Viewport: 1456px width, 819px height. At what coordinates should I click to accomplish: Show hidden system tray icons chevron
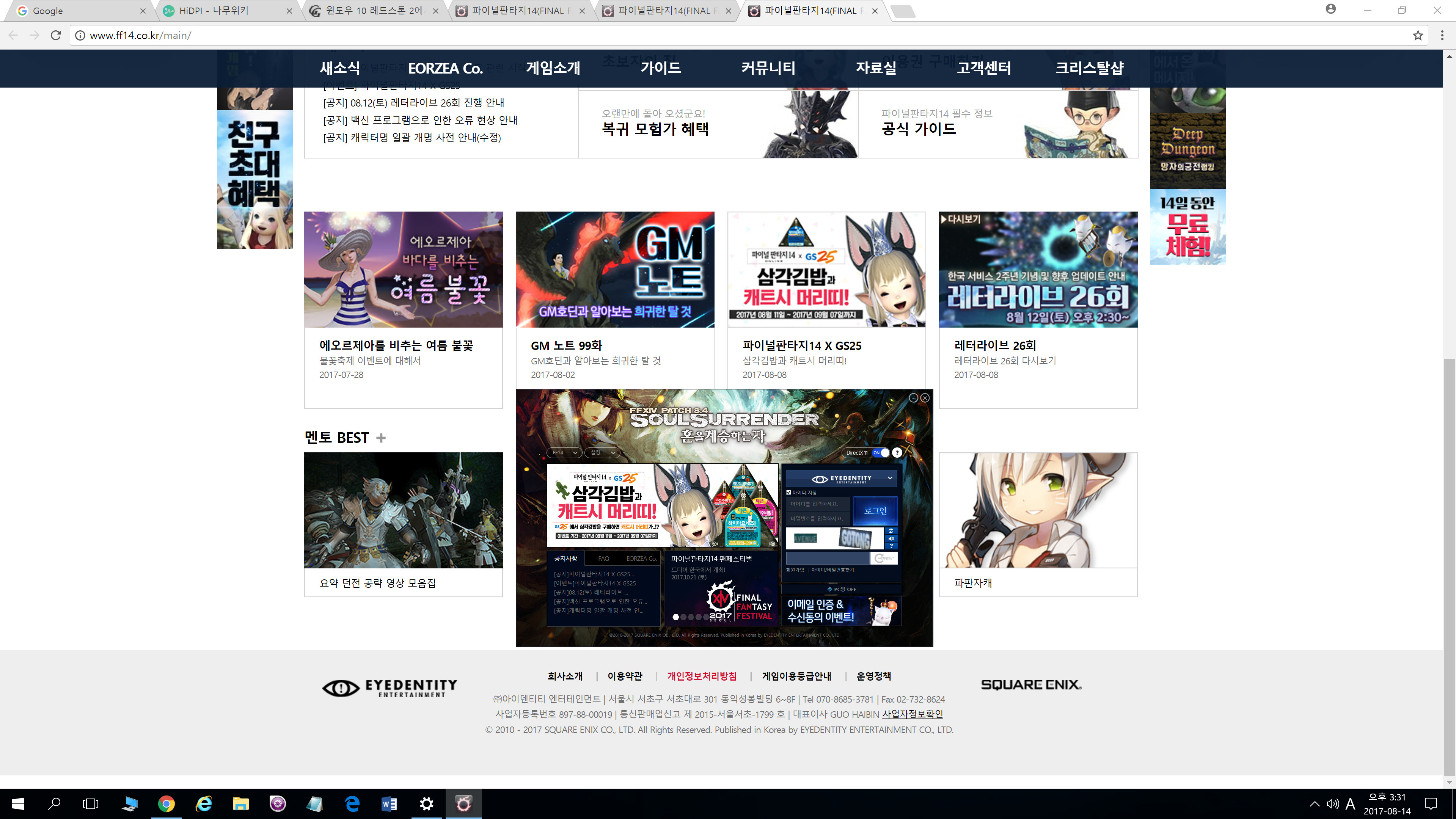1315,804
